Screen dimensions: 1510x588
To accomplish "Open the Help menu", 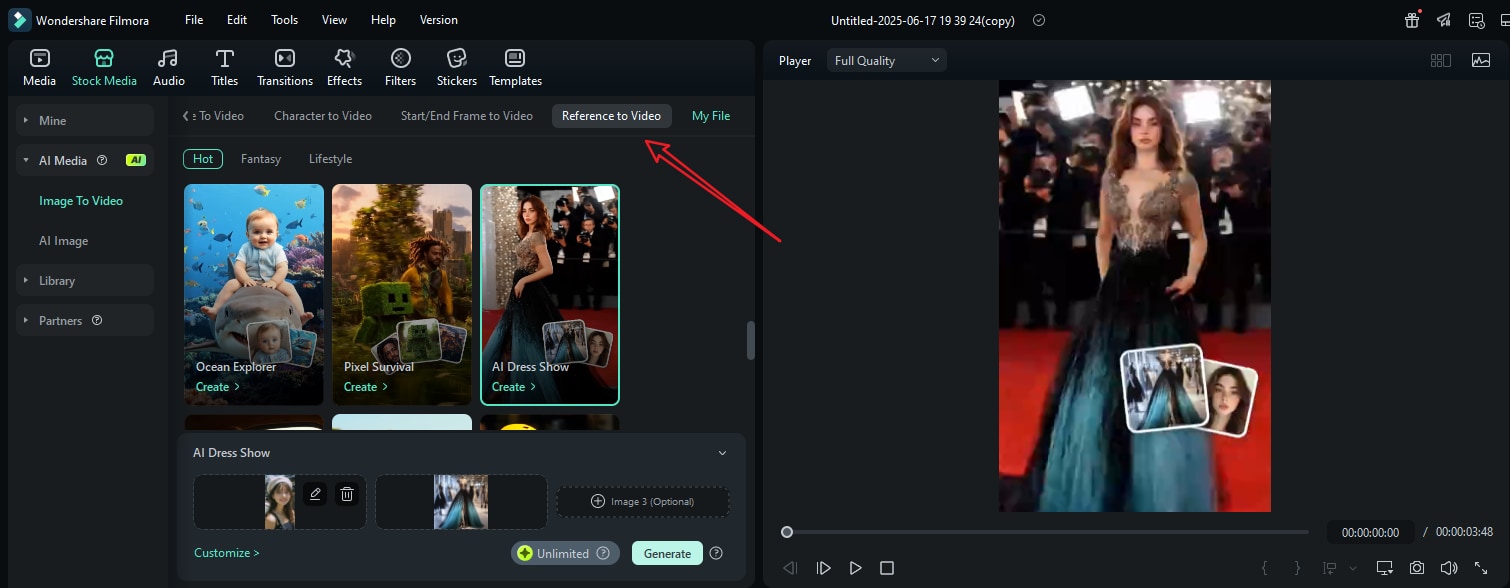I will click(x=383, y=20).
